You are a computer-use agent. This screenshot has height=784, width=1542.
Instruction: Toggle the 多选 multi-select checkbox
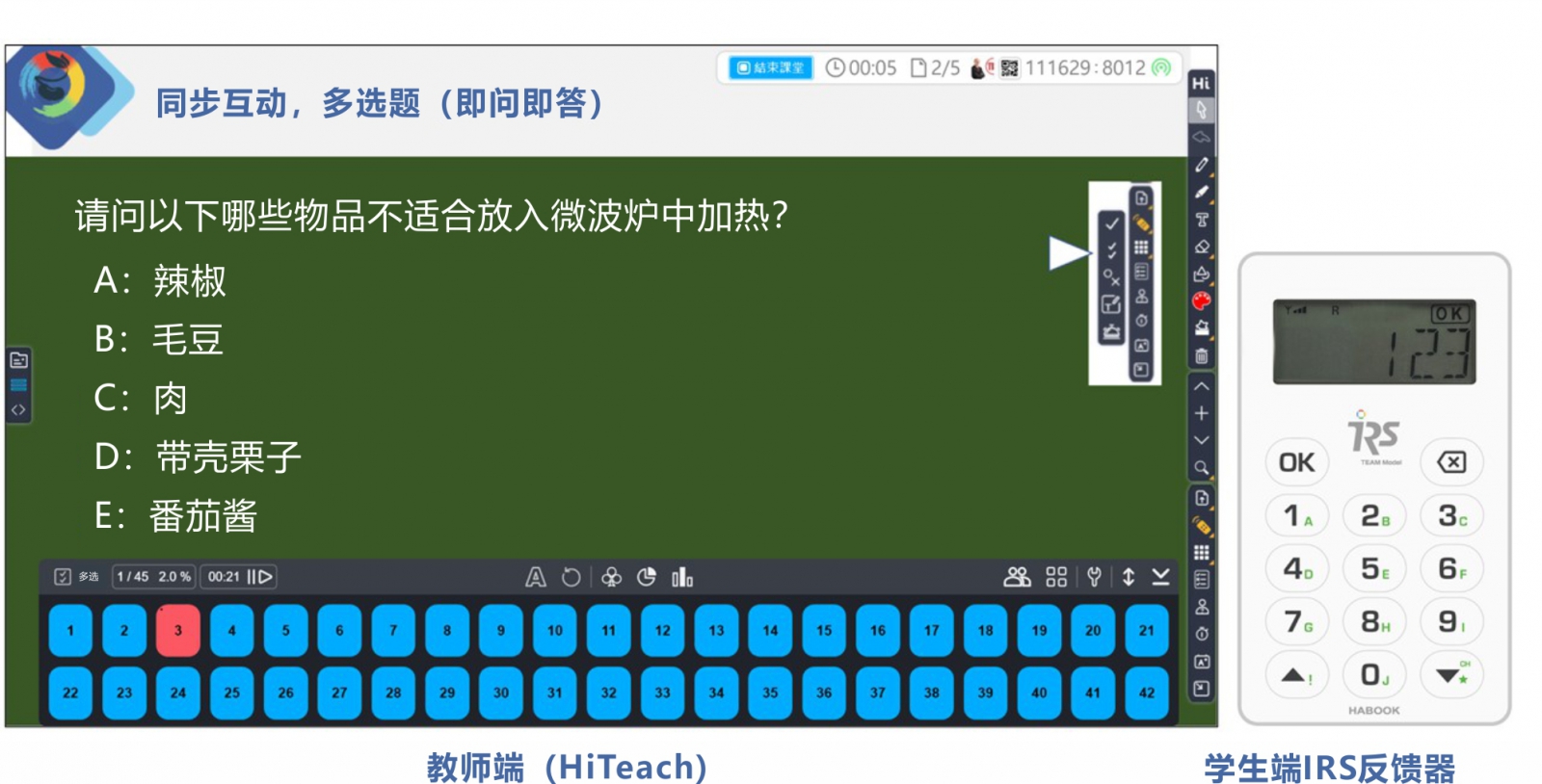tap(64, 577)
